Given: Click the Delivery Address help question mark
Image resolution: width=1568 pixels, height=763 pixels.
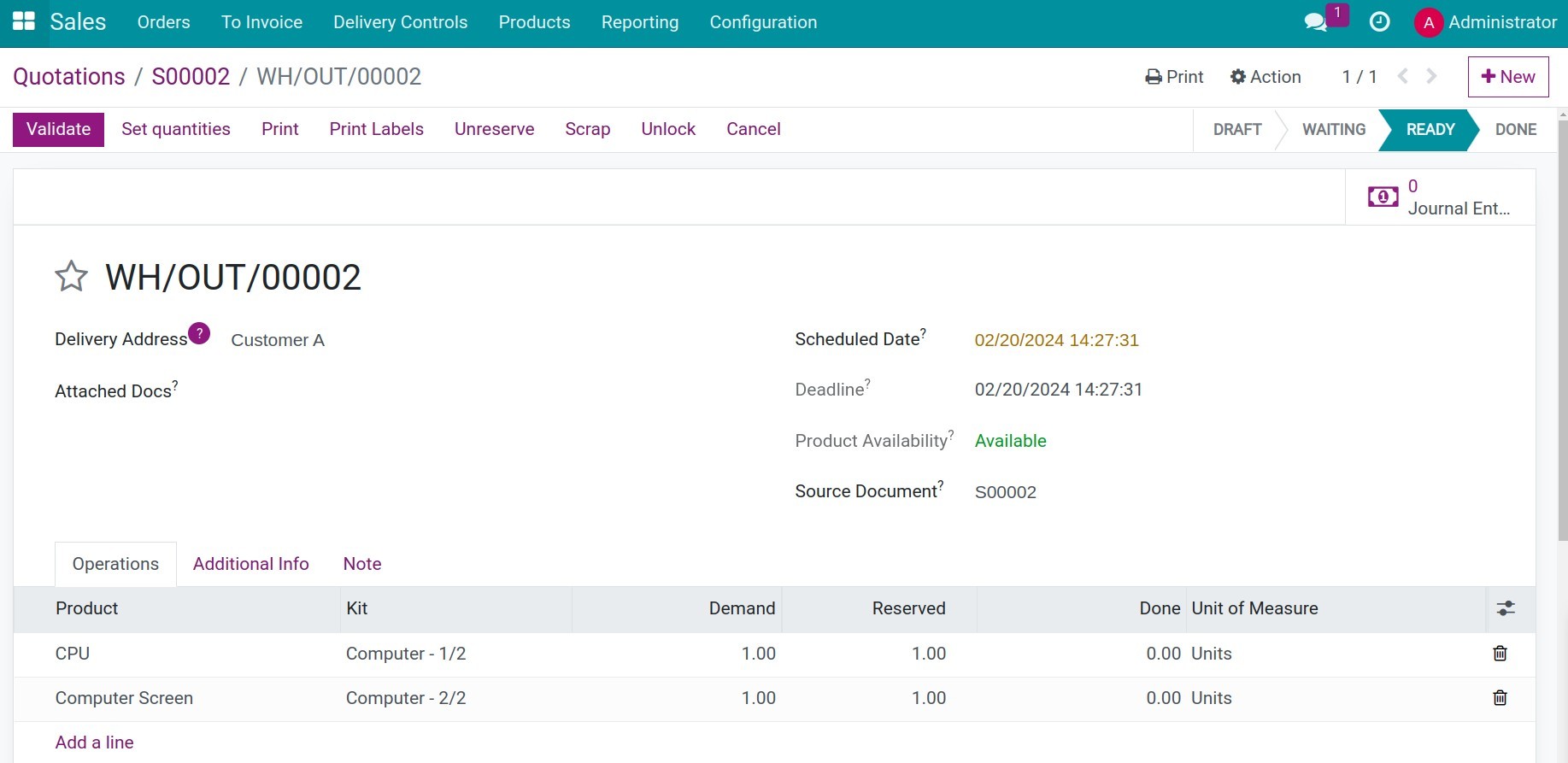Looking at the screenshot, I should (199, 333).
